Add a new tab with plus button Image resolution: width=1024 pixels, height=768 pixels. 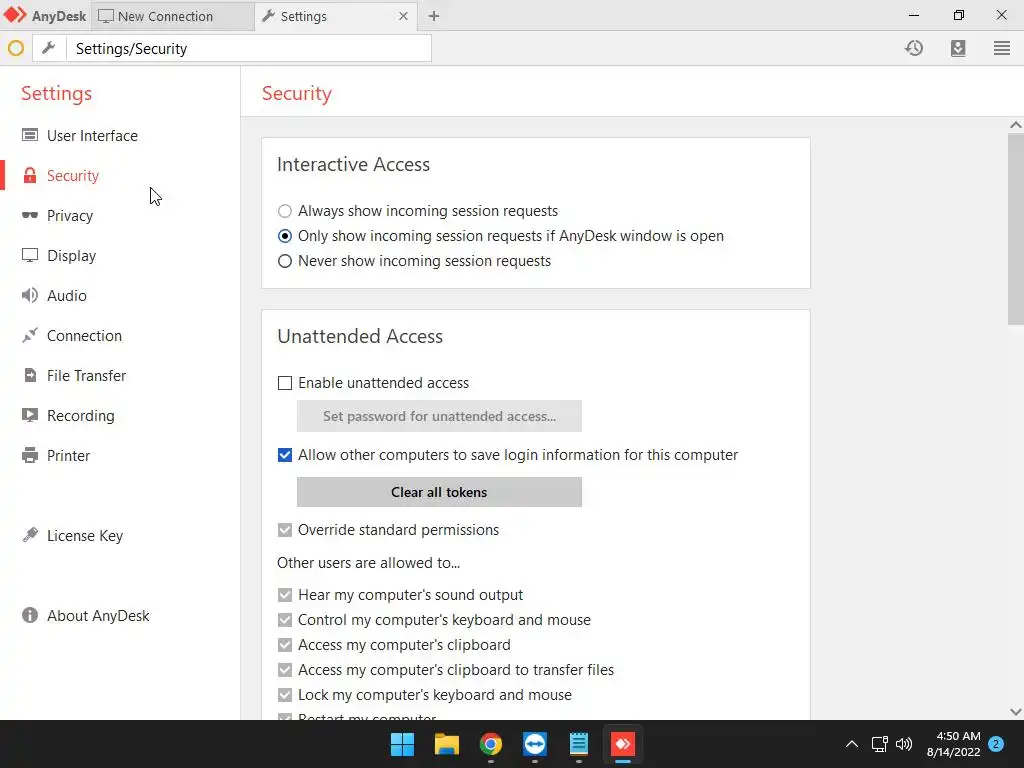tap(434, 16)
